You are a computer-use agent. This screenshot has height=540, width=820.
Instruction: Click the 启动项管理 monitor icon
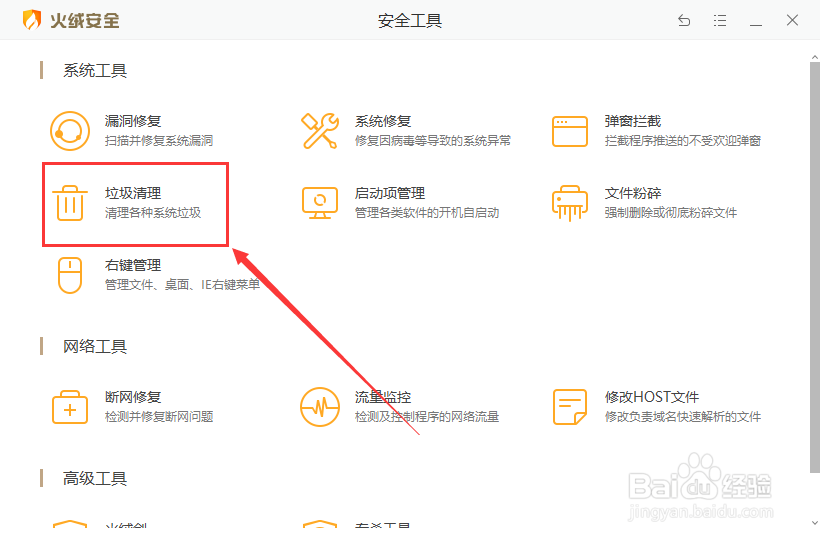[320, 203]
